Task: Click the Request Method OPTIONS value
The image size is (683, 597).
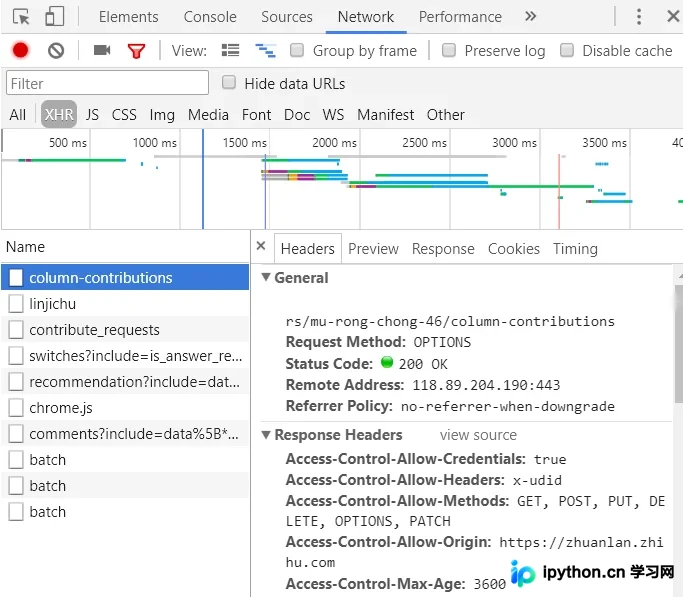Action: pyautogui.click(x=442, y=342)
